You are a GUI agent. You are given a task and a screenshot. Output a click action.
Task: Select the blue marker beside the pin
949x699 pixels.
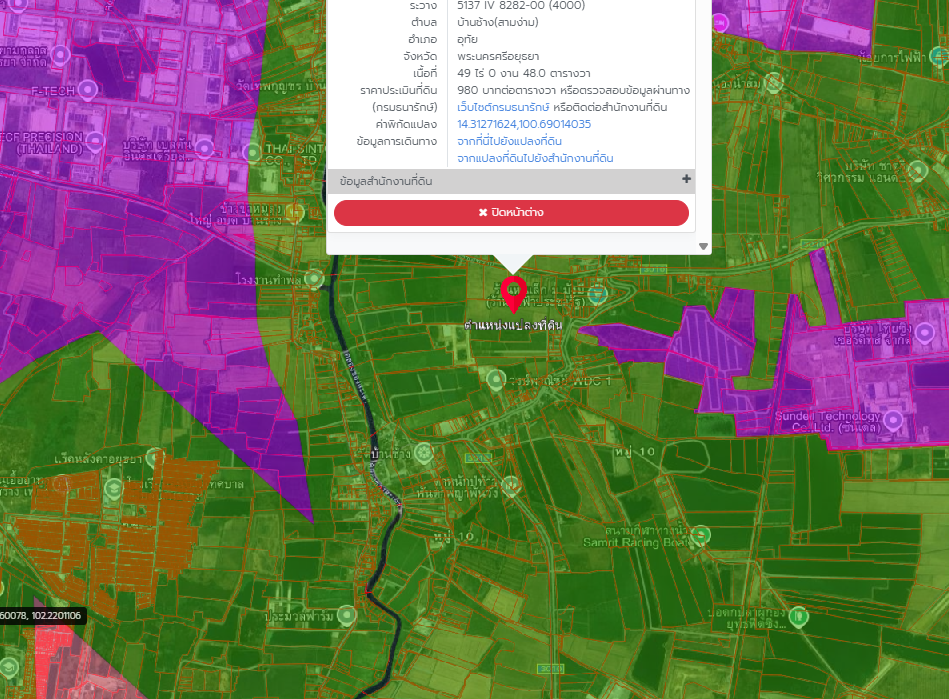click(x=597, y=294)
